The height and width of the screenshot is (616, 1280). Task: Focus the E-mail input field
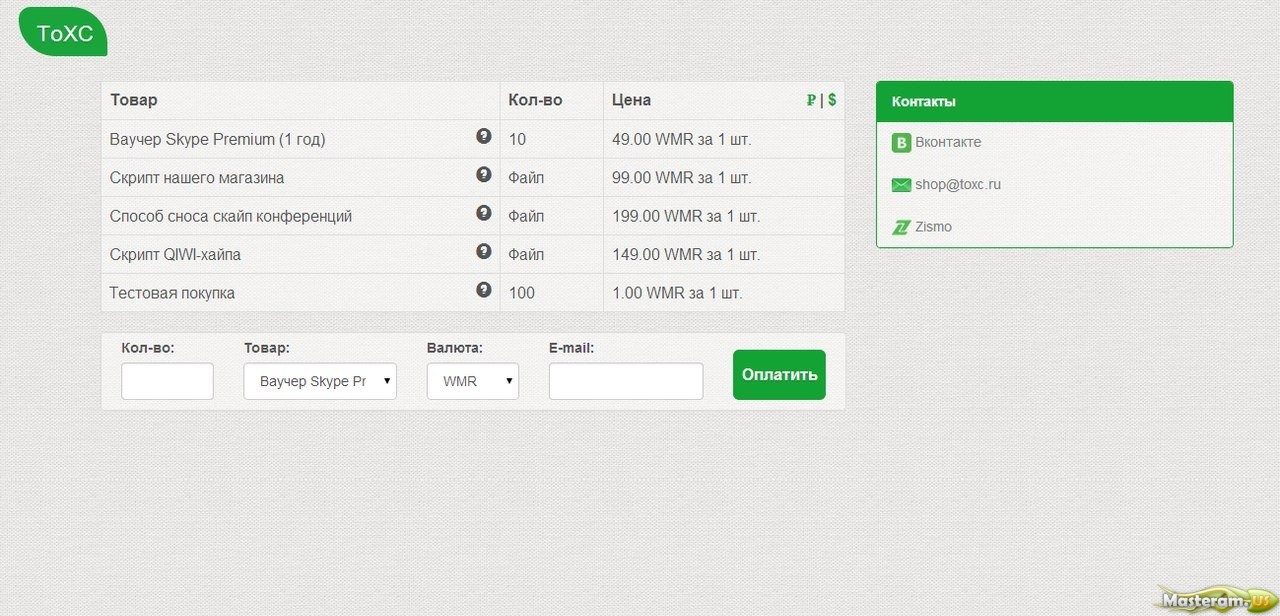tap(626, 381)
